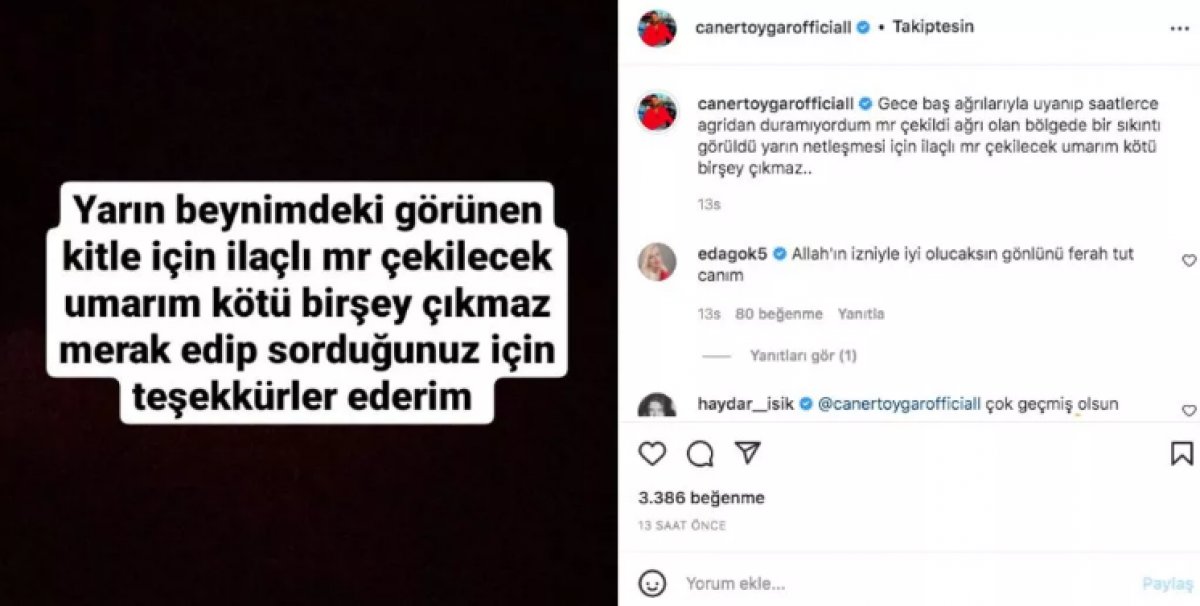Viewport: 1200px width, 606px height.
Task: Open the edagok5 username link
Action: (x=733, y=254)
